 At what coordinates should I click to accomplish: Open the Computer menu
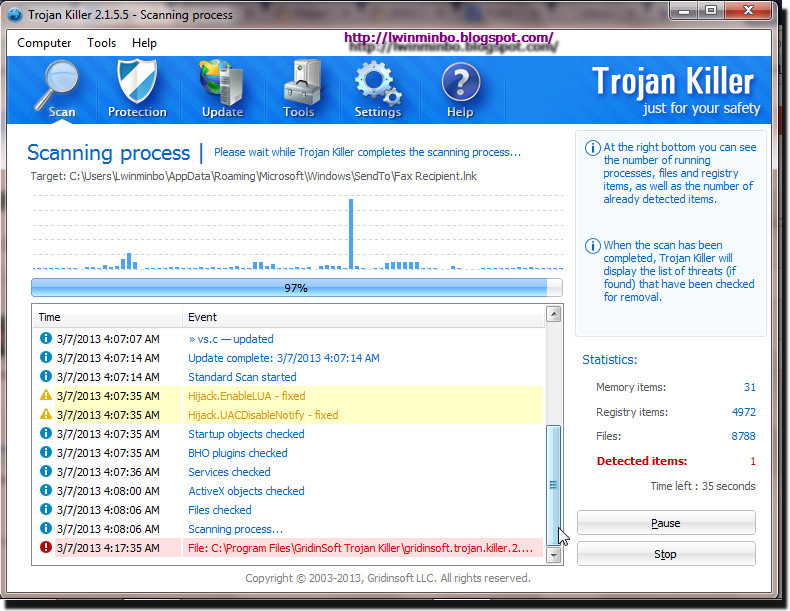[44, 43]
